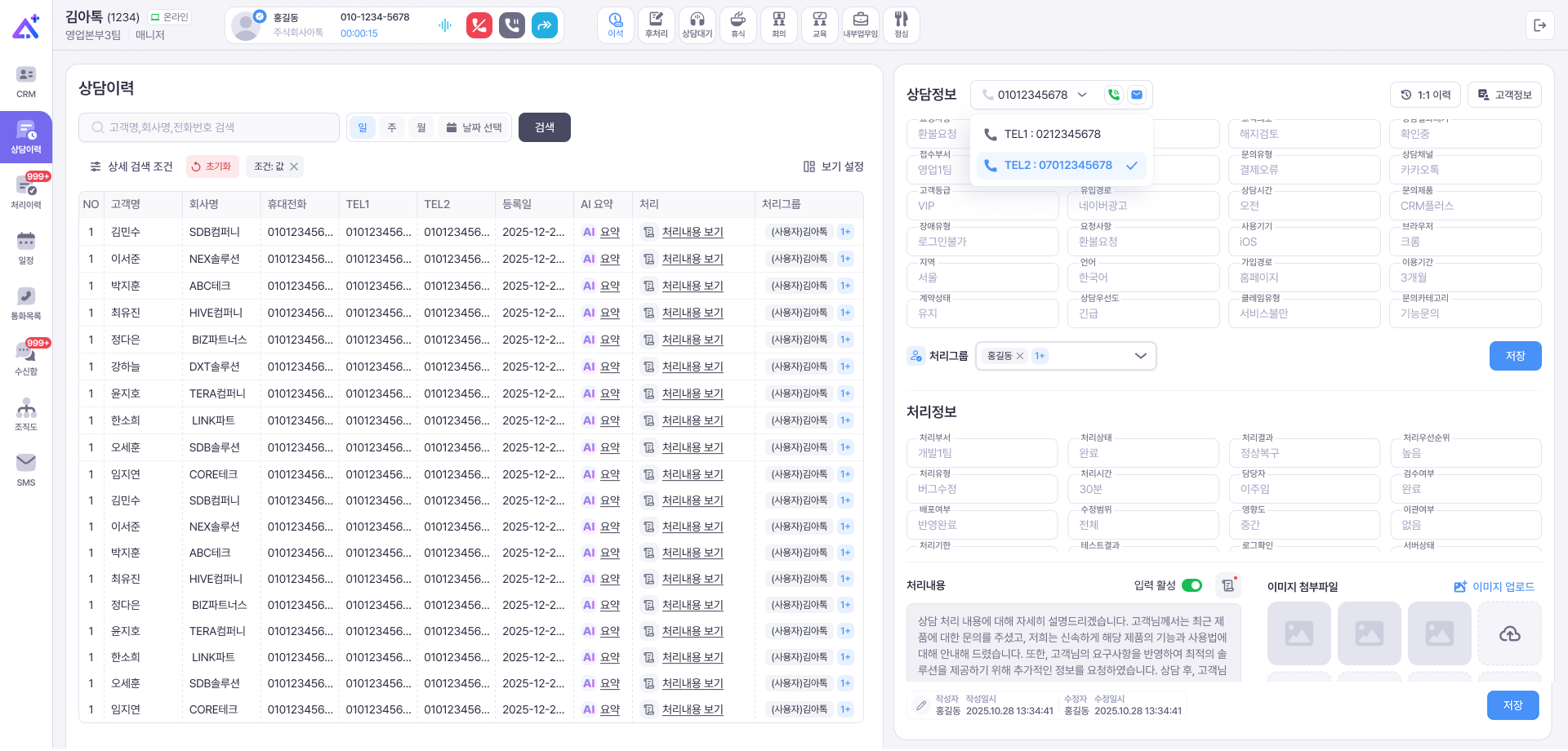Choose TEL1 : 0212345678 from phone list

pyautogui.click(x=1052, y=134)
